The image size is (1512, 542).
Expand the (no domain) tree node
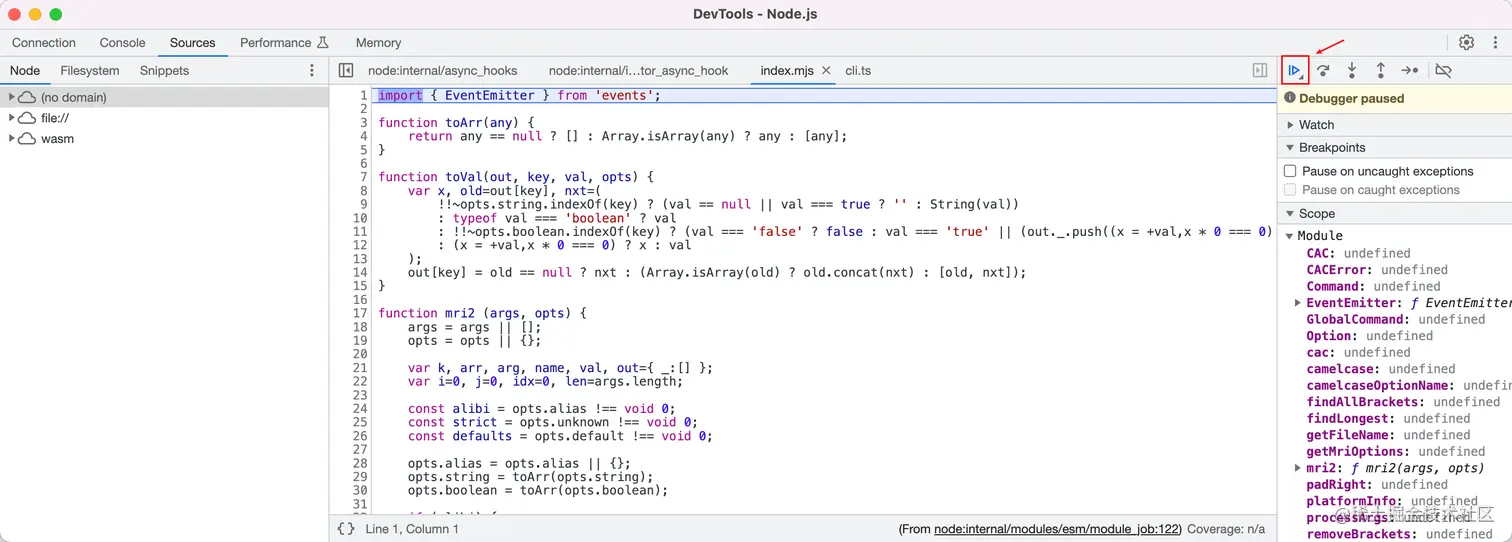click(x=12, y=97)
